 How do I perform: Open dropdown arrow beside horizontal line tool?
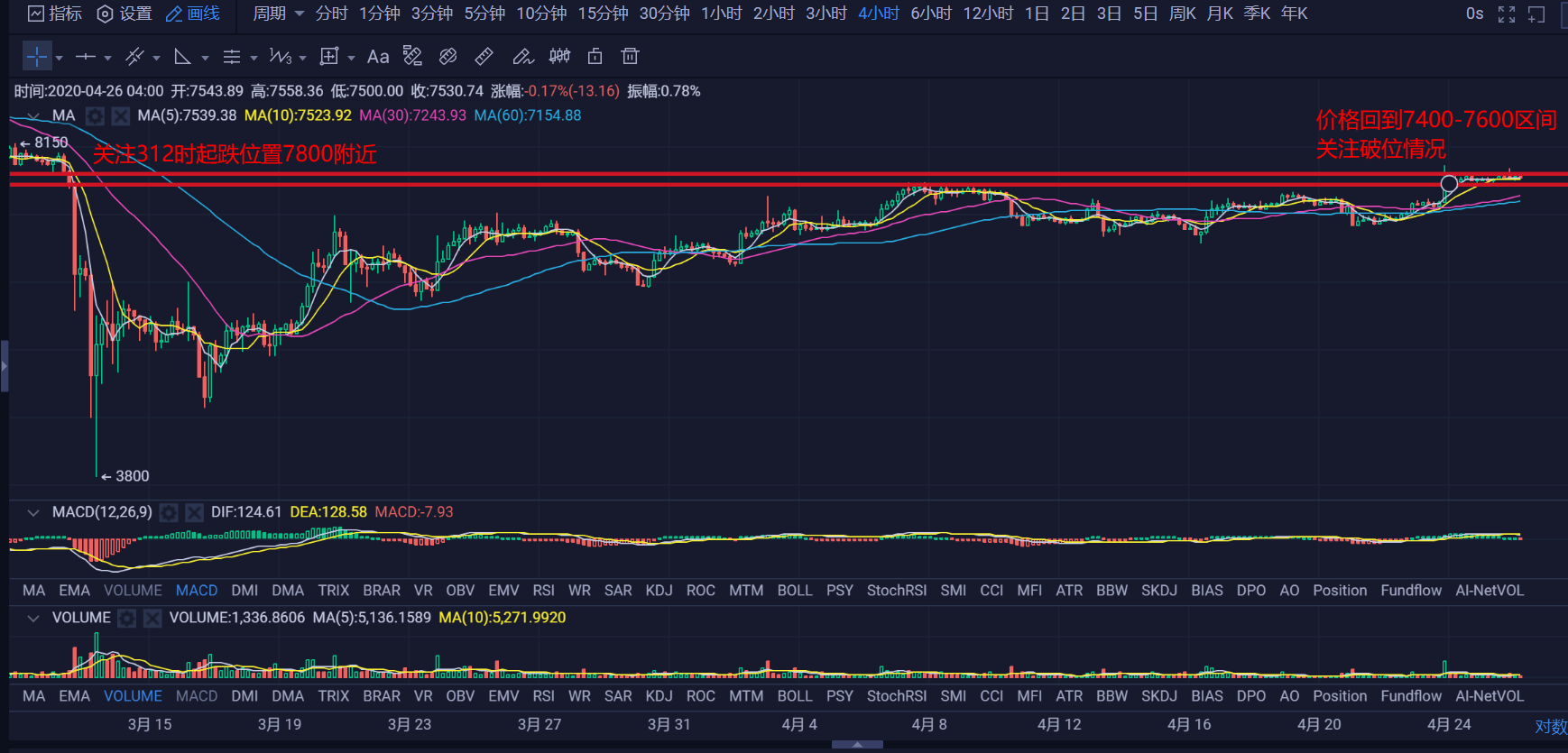[108, 58]
